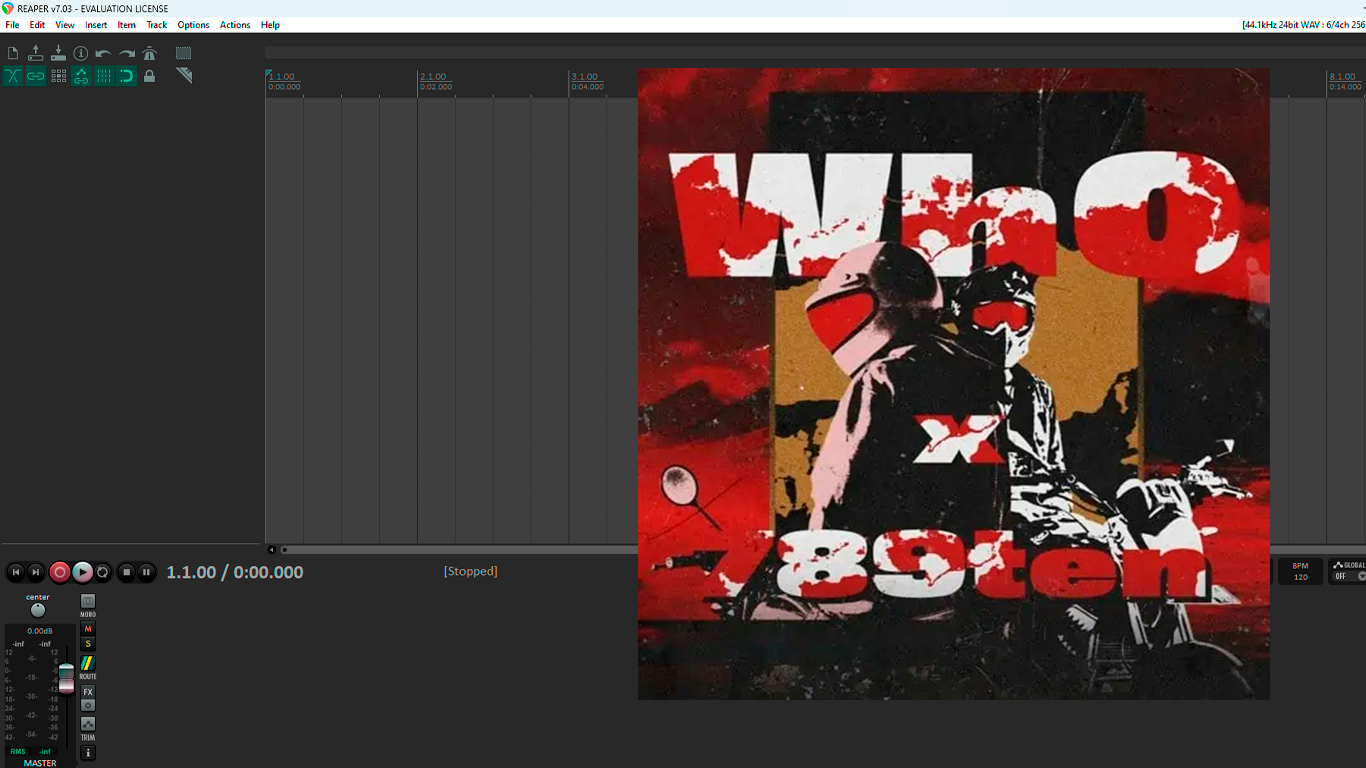Toggle the master MONO button

click(x=88, y=601)
